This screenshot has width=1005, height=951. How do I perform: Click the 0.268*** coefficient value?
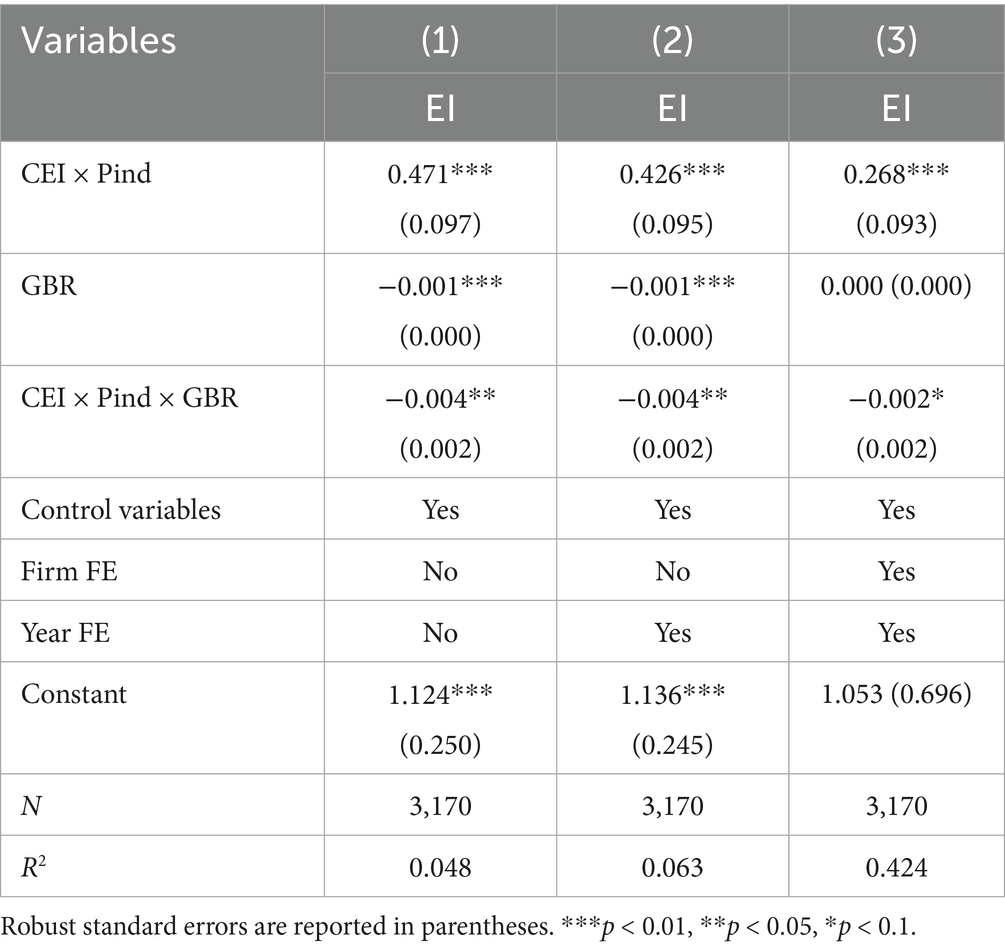[896, 174]
